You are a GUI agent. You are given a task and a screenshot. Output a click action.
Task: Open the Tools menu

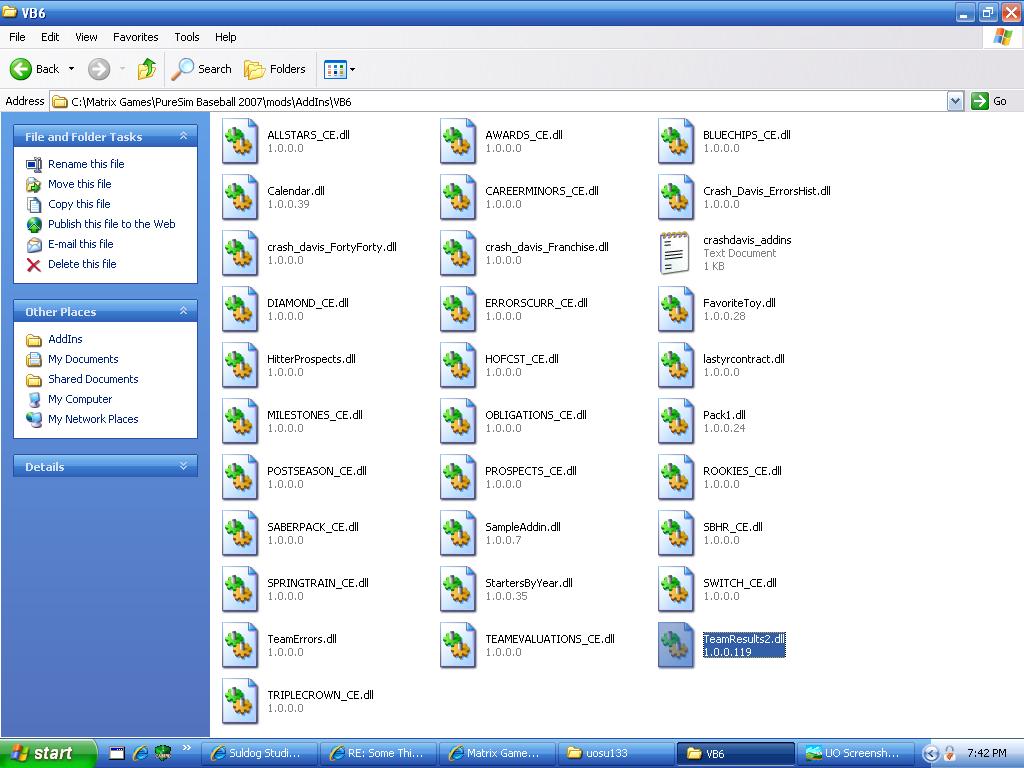point(187,37)
